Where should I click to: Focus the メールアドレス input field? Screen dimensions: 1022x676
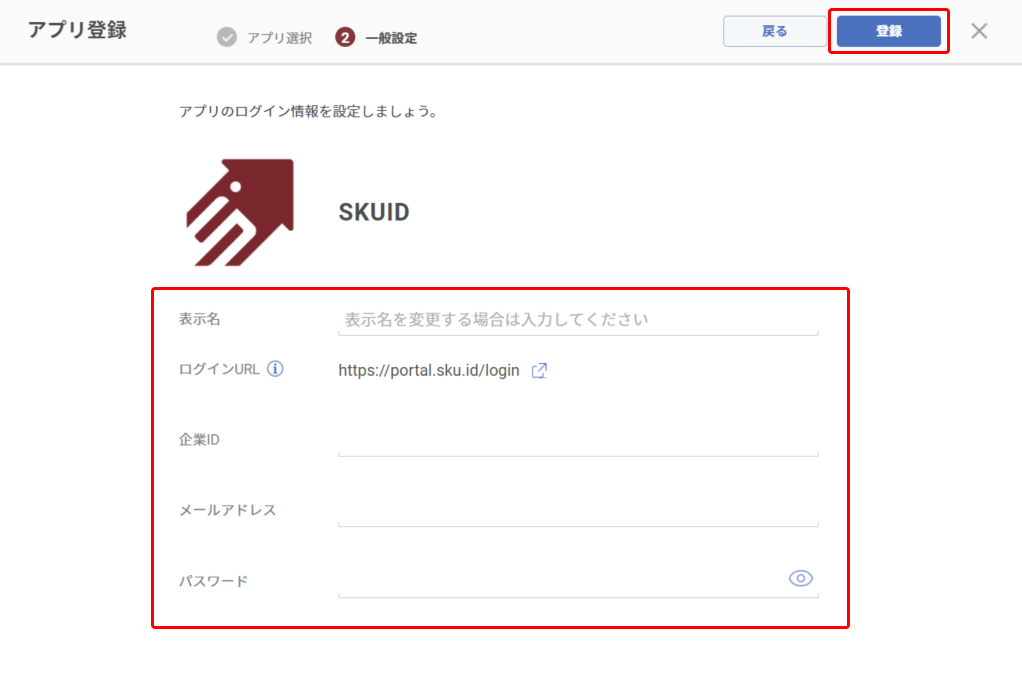(x=578, y=510)
